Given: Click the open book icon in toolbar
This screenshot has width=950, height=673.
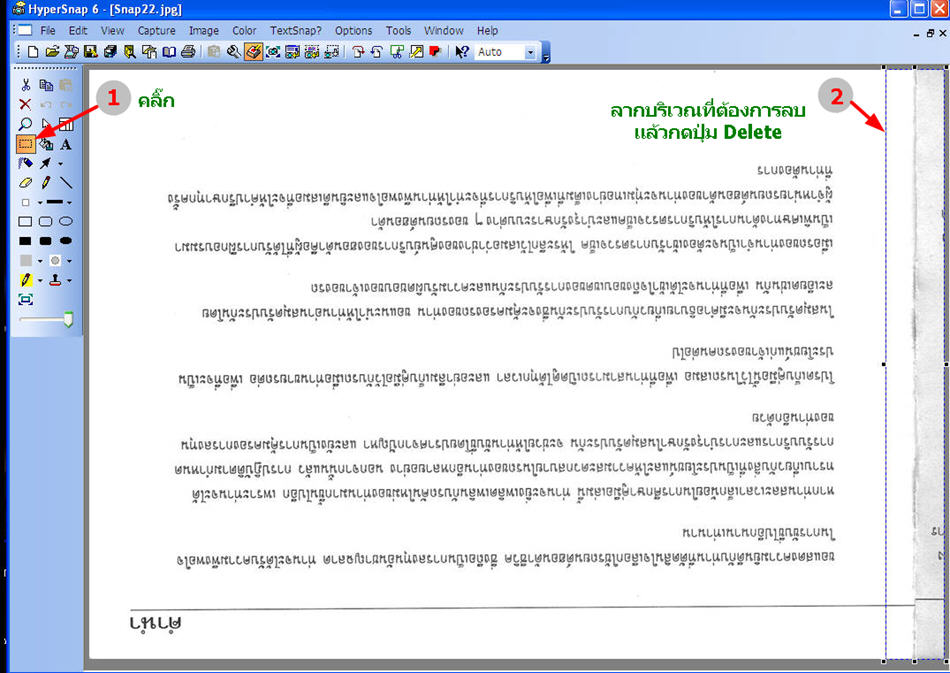Looking at the screenshot, I should [x=169, y=52].
